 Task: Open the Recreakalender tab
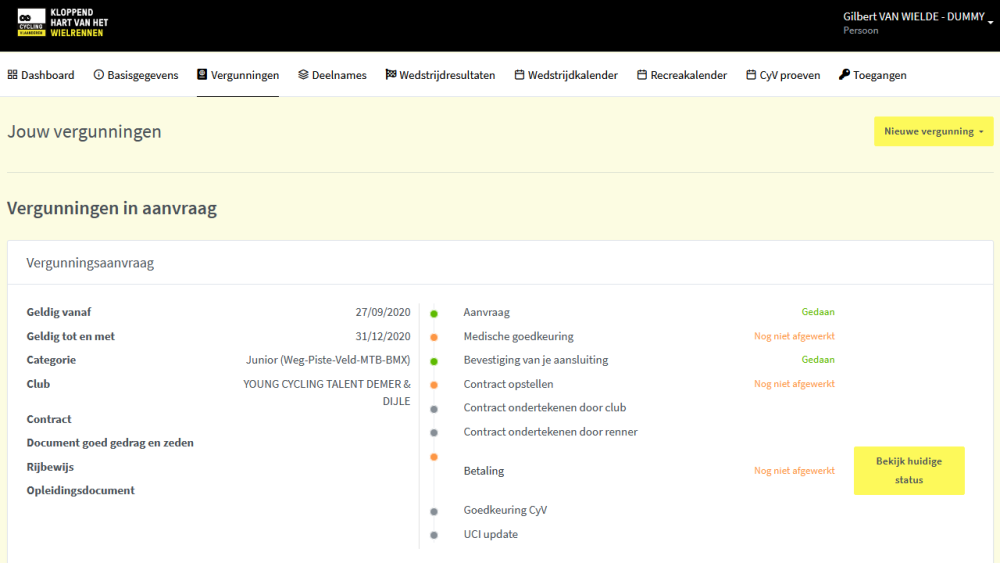point(682,75)
